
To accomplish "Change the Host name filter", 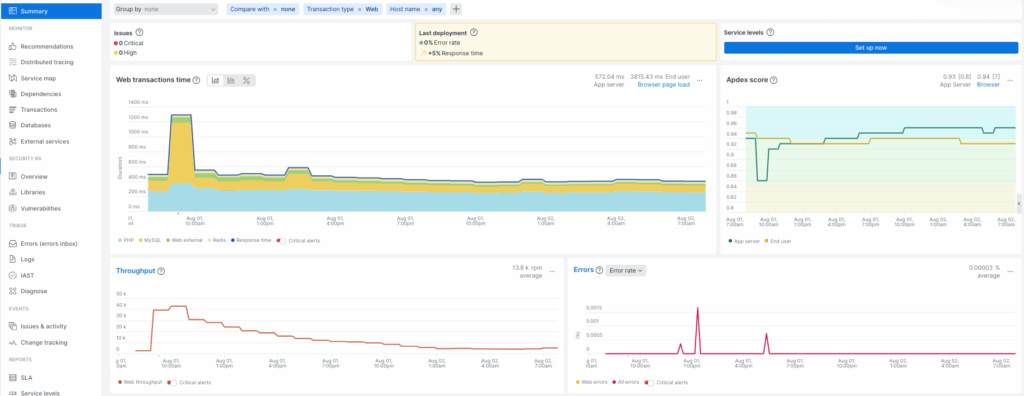I will click(415, 9).
